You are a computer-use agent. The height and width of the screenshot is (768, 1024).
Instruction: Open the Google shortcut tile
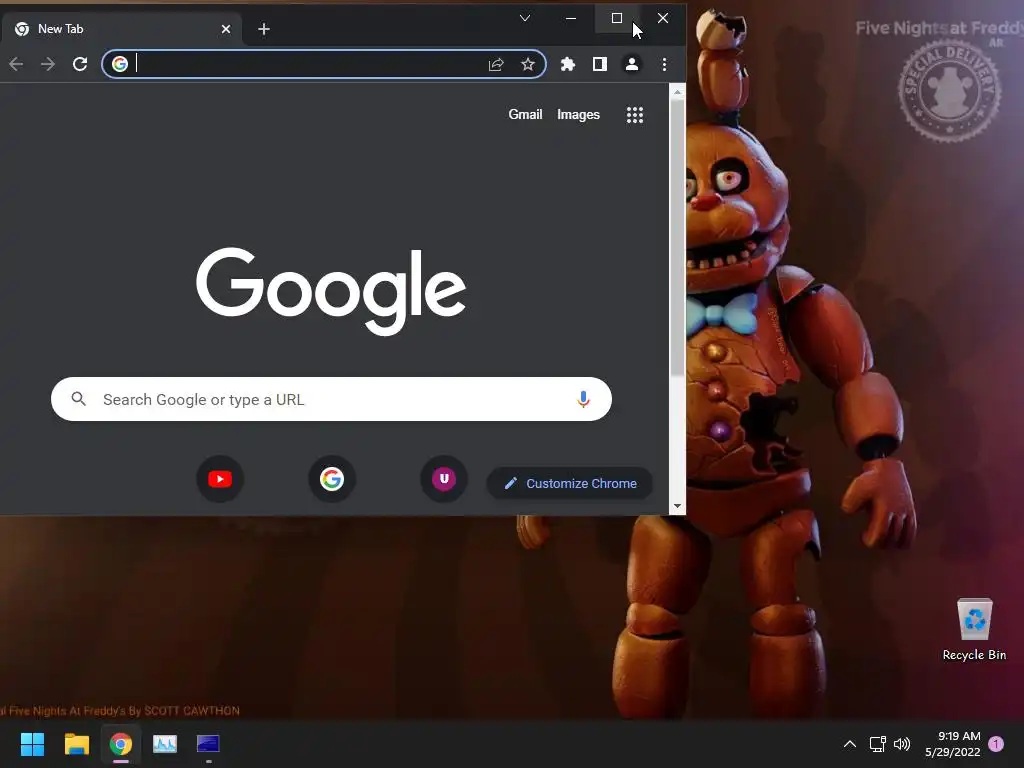pyautogui.click(x=332, y=479)
